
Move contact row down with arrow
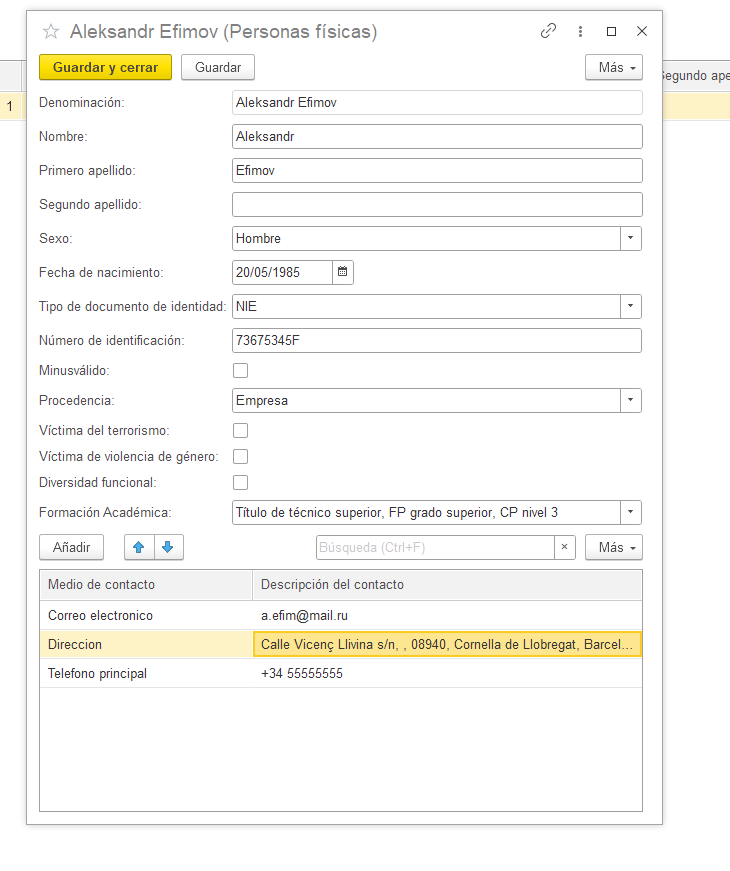[x=168, y=547]
